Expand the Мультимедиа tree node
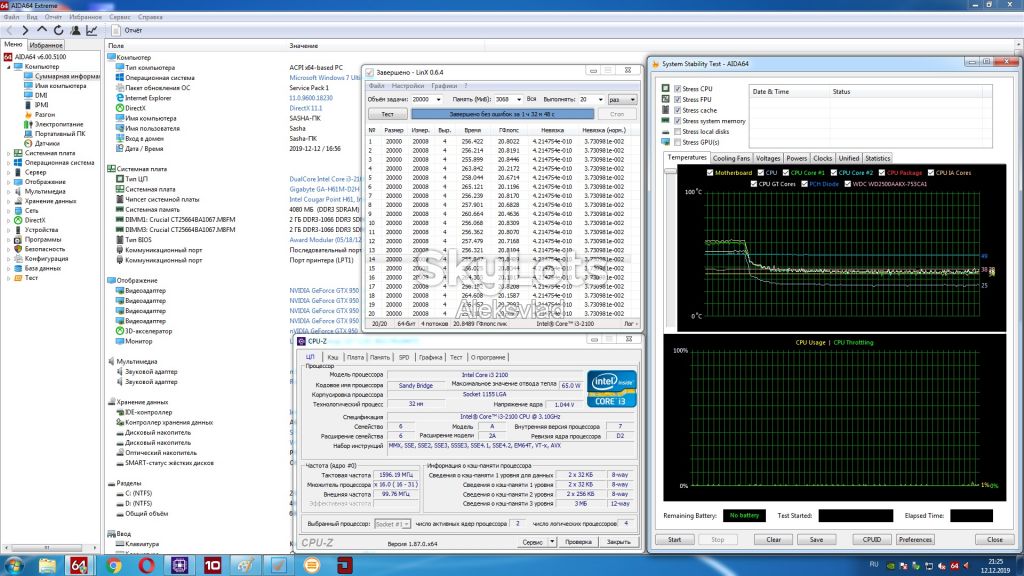 point(8,191)
